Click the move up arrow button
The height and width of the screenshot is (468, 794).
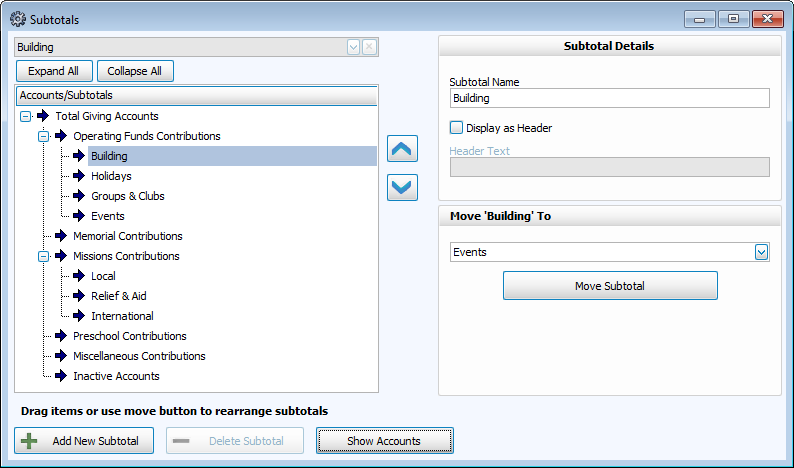(402, 150)
